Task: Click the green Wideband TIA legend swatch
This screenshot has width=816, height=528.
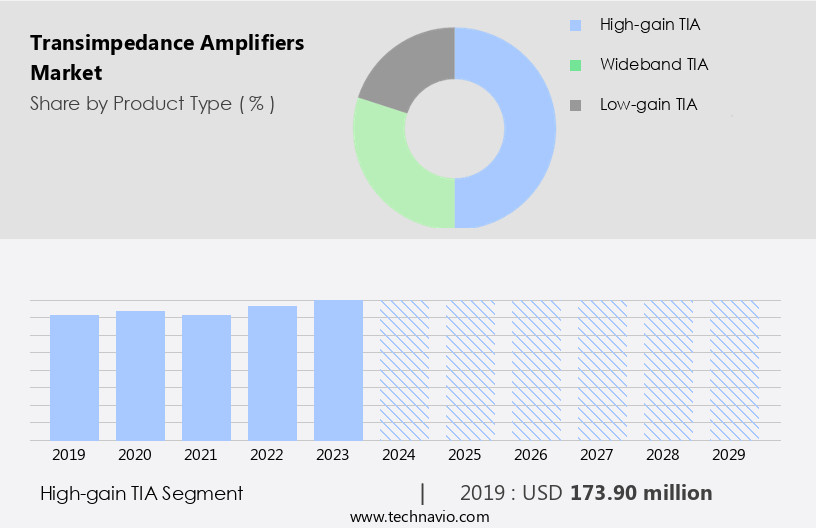Action: pos(574,65)
